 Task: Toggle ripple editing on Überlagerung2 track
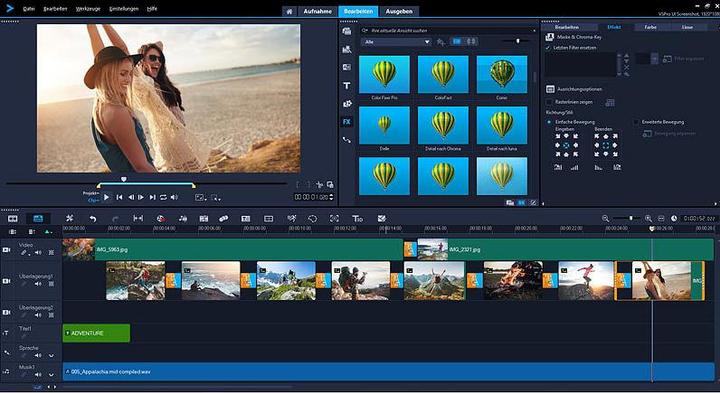[x=51, y=315]
